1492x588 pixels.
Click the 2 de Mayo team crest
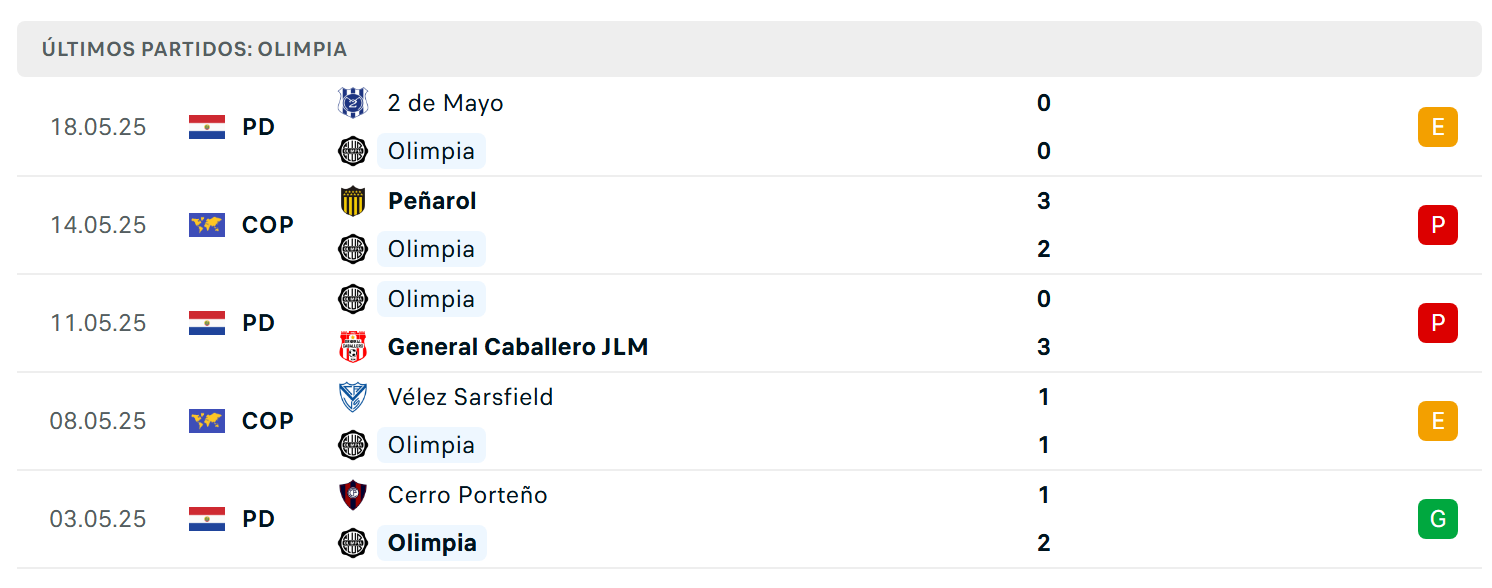pyautogui.click(x=353, y=103)
